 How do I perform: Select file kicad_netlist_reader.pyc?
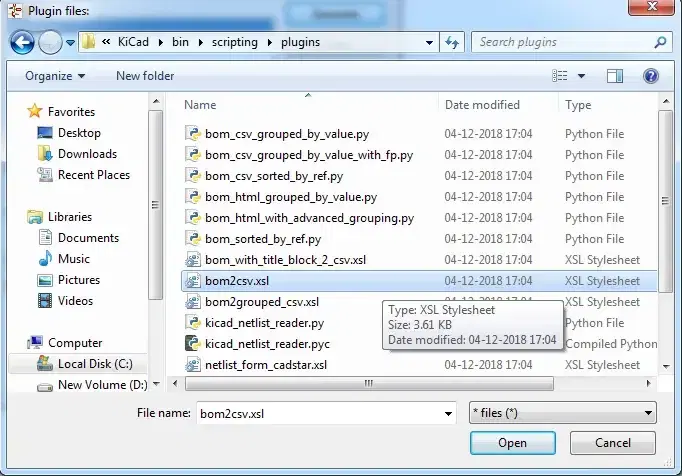tap(267, 344)
